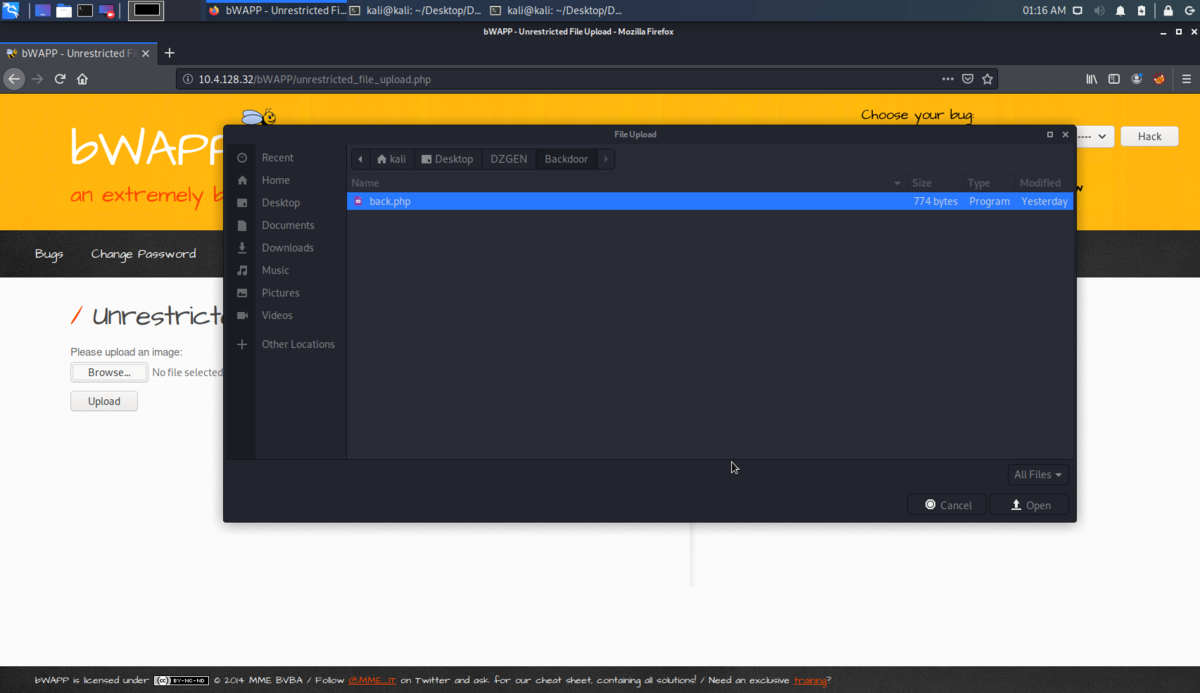1200x693 pixels.
Task: Click the FoxyProxy extension icon
Action: (1159, 79)
